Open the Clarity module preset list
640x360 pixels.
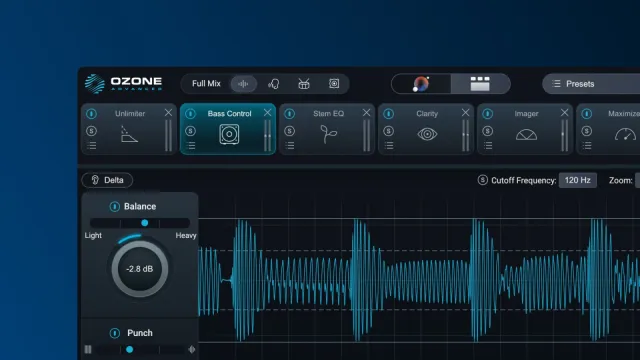[x=389, y=146]
